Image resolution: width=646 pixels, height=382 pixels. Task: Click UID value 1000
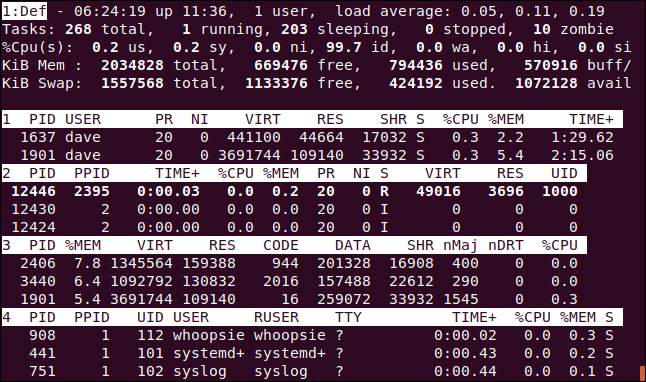pyautogui.click(x=560, y=191)
